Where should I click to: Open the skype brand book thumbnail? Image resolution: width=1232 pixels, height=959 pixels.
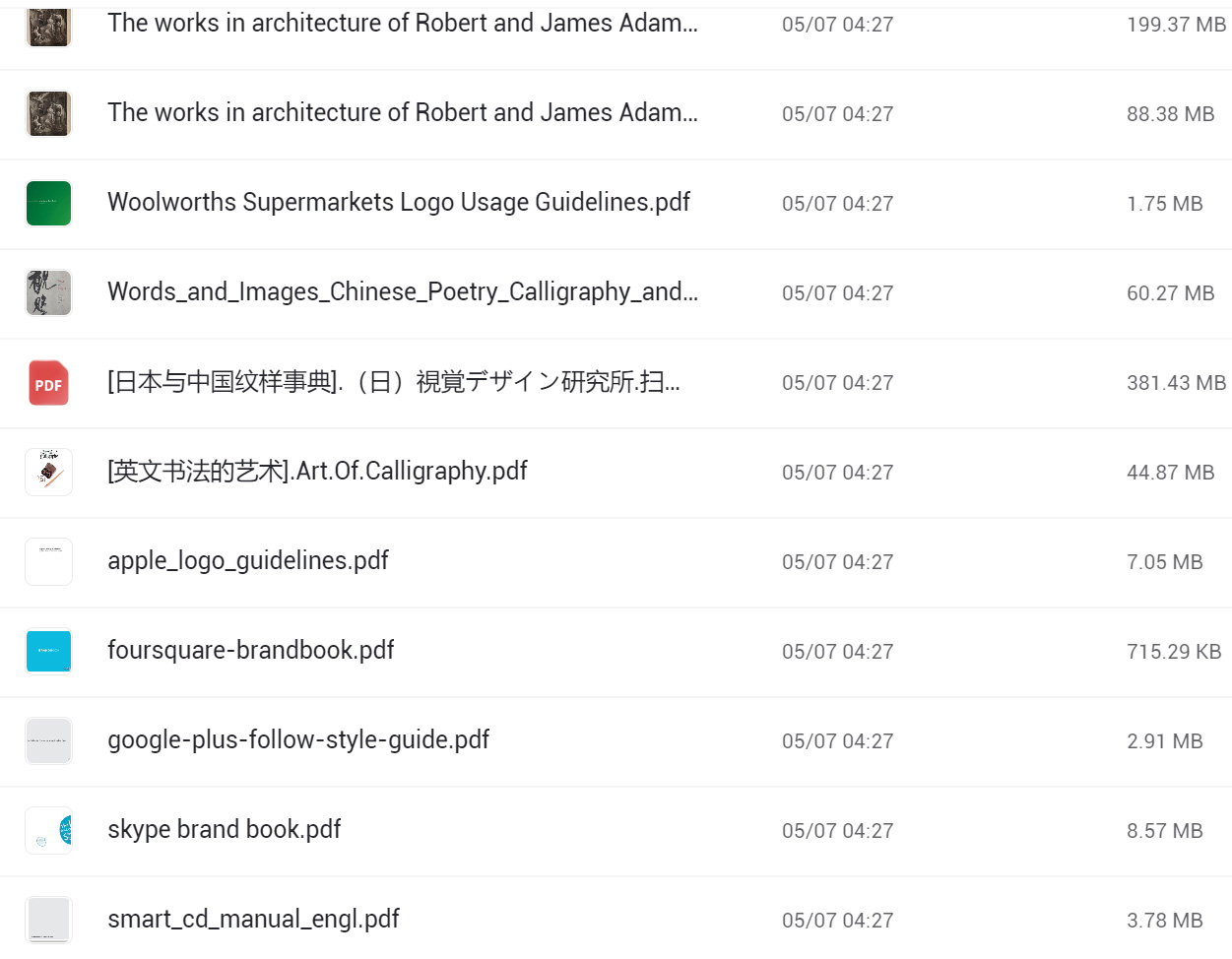[x=48, y=831]
